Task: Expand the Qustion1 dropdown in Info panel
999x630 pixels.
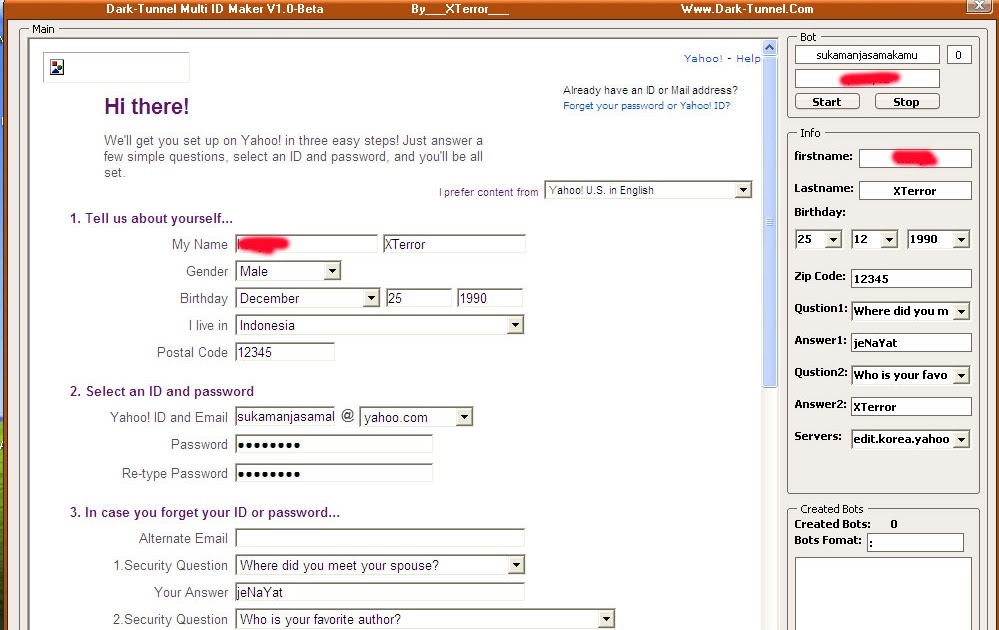Action: tap(910, 311)
